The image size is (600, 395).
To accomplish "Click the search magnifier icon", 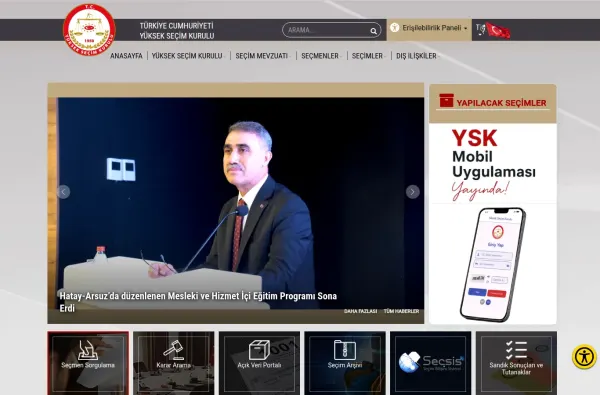I will pyautogui.click(x=373, y=31).
